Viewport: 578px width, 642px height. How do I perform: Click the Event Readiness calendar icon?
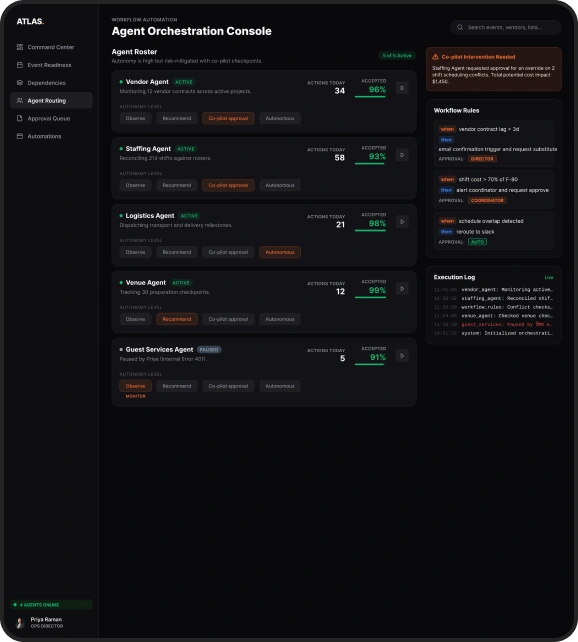click(x=20, y=65)
